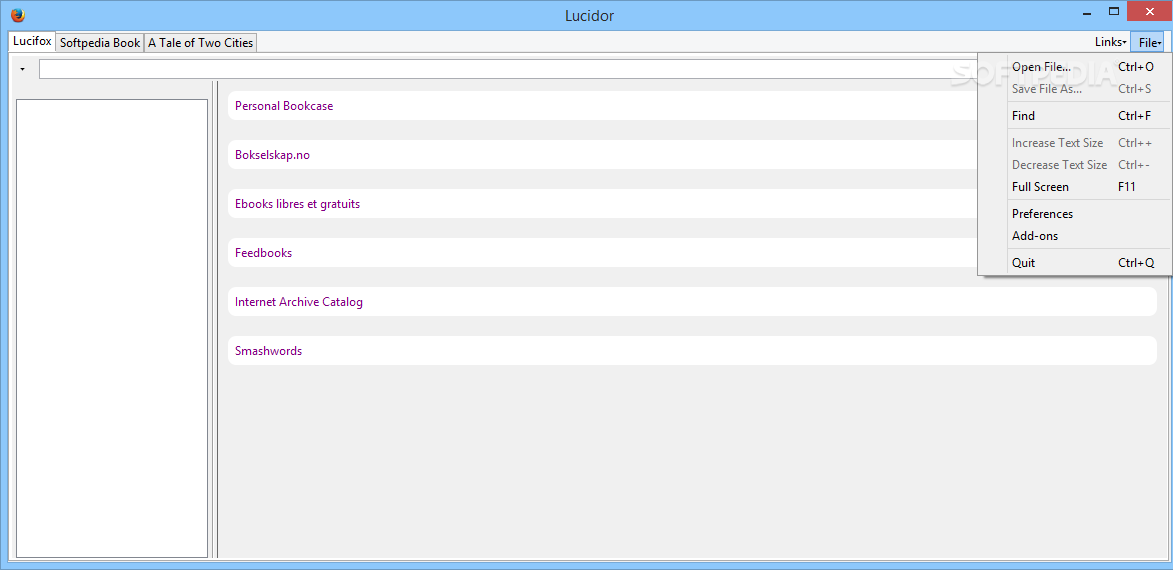1173x570 pixels.
Task: Open the Personal Bookcase link
Action: tap(284, 105)
